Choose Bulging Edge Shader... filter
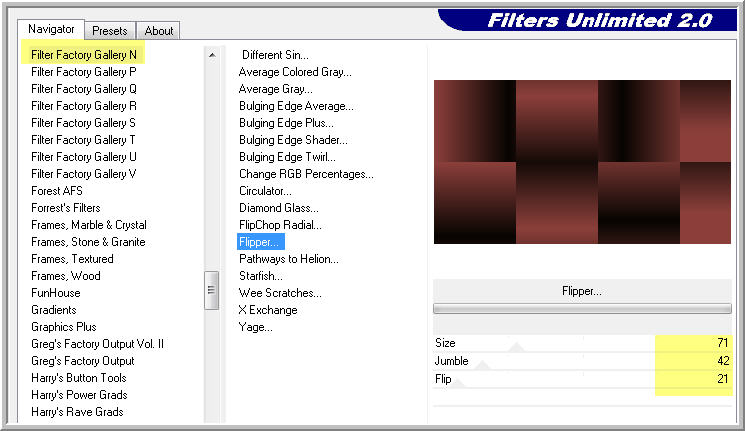Viewport: 745px width, 431px height. (x=293, y=140)
